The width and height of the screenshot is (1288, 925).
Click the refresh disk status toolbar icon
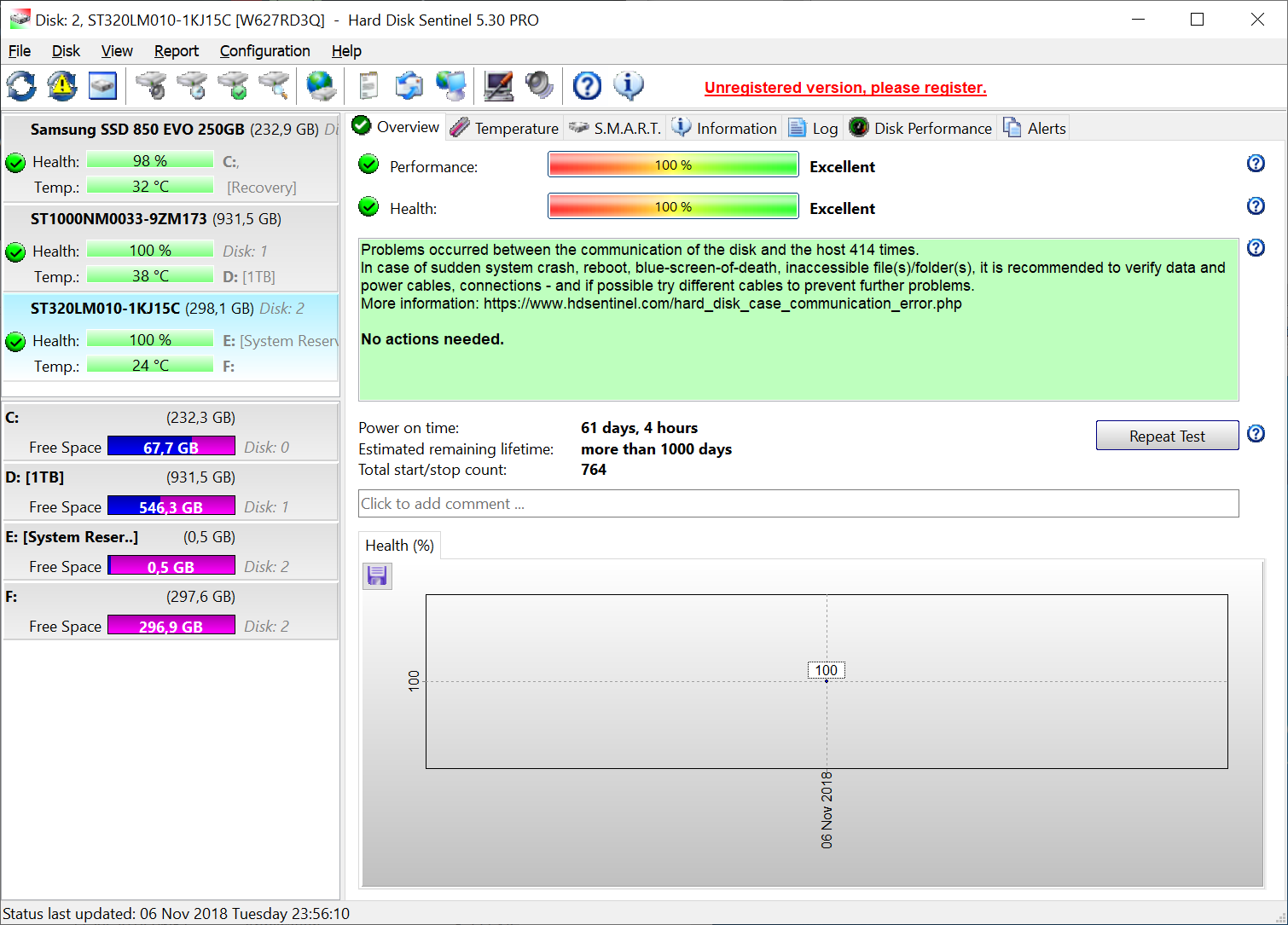[x=21, y=85]
